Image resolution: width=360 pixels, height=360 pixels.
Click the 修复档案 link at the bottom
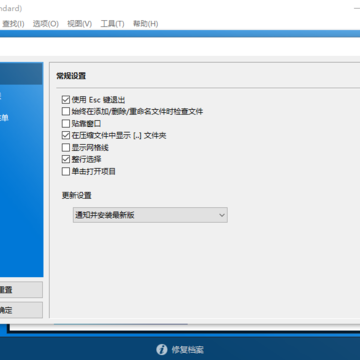click(188, 350)
